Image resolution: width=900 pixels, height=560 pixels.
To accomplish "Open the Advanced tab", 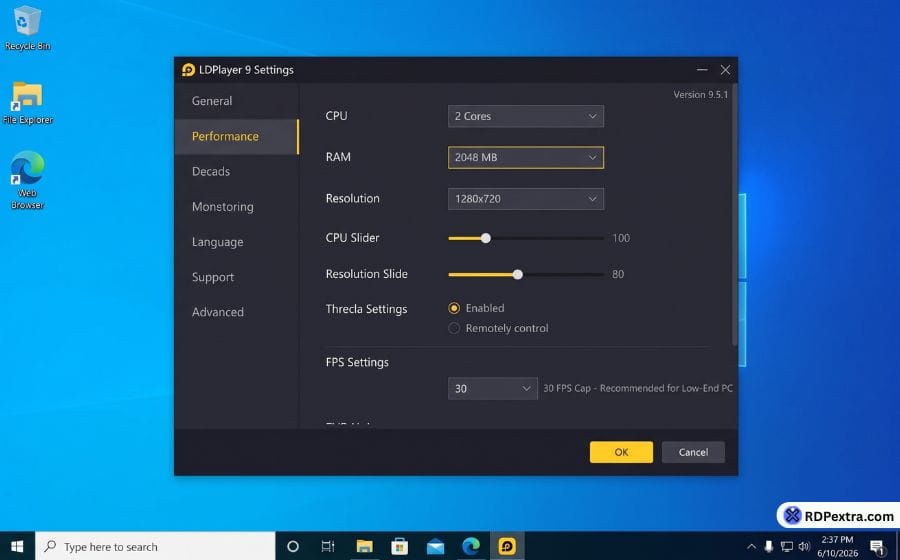I will (x=236, y=312).
